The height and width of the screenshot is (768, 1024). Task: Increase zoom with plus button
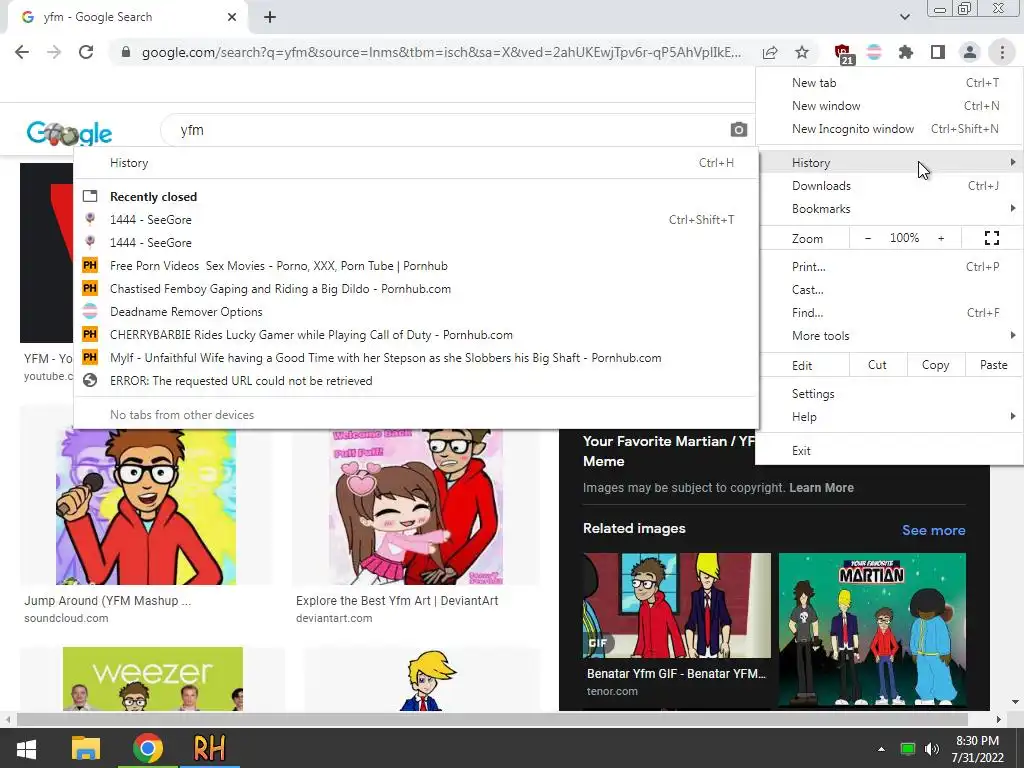[941, 238]
